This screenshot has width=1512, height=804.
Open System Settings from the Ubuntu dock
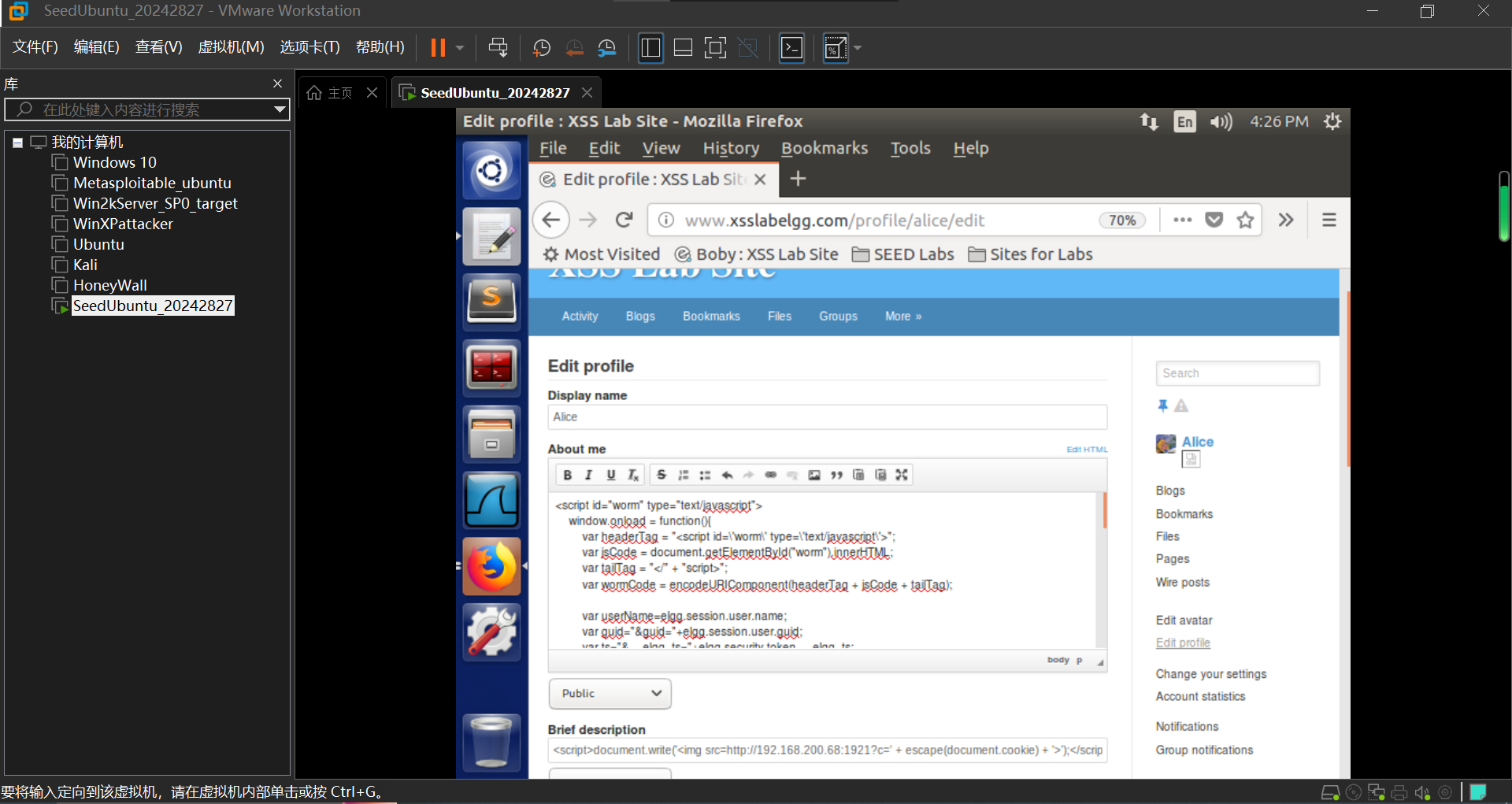coord(491,632)
